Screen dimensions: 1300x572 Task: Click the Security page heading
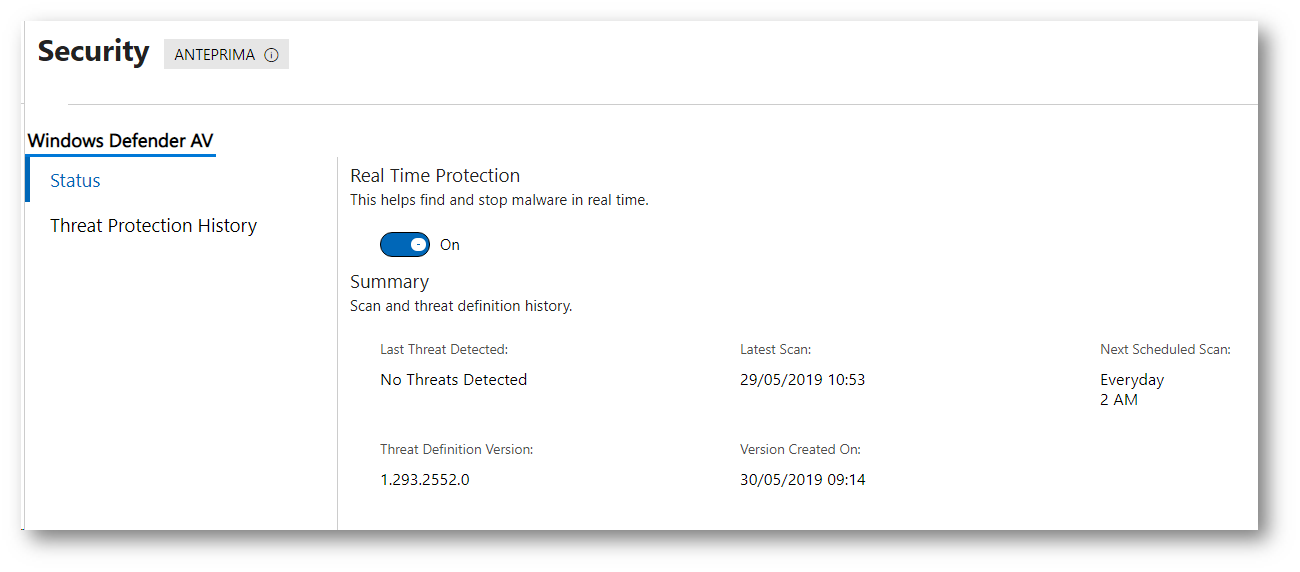point(93,51)
